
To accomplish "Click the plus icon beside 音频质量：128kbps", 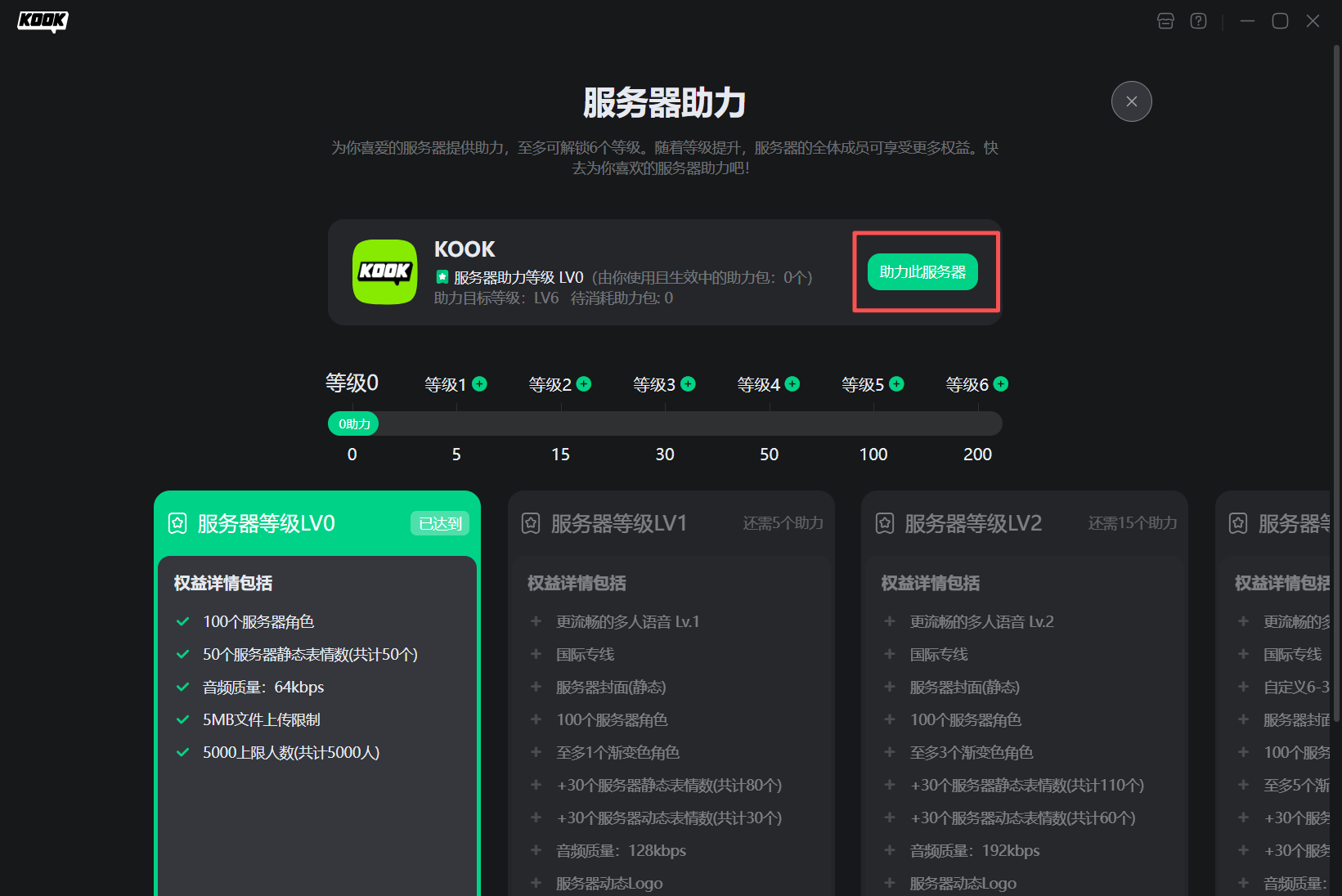I will pos(536,850).
